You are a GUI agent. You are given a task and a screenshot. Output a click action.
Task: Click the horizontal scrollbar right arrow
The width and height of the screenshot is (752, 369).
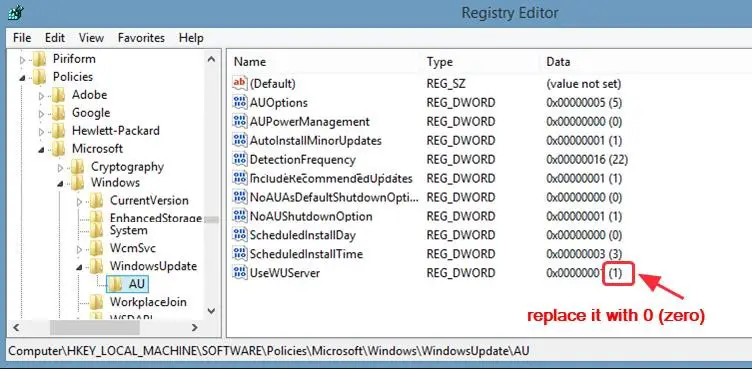195,328
